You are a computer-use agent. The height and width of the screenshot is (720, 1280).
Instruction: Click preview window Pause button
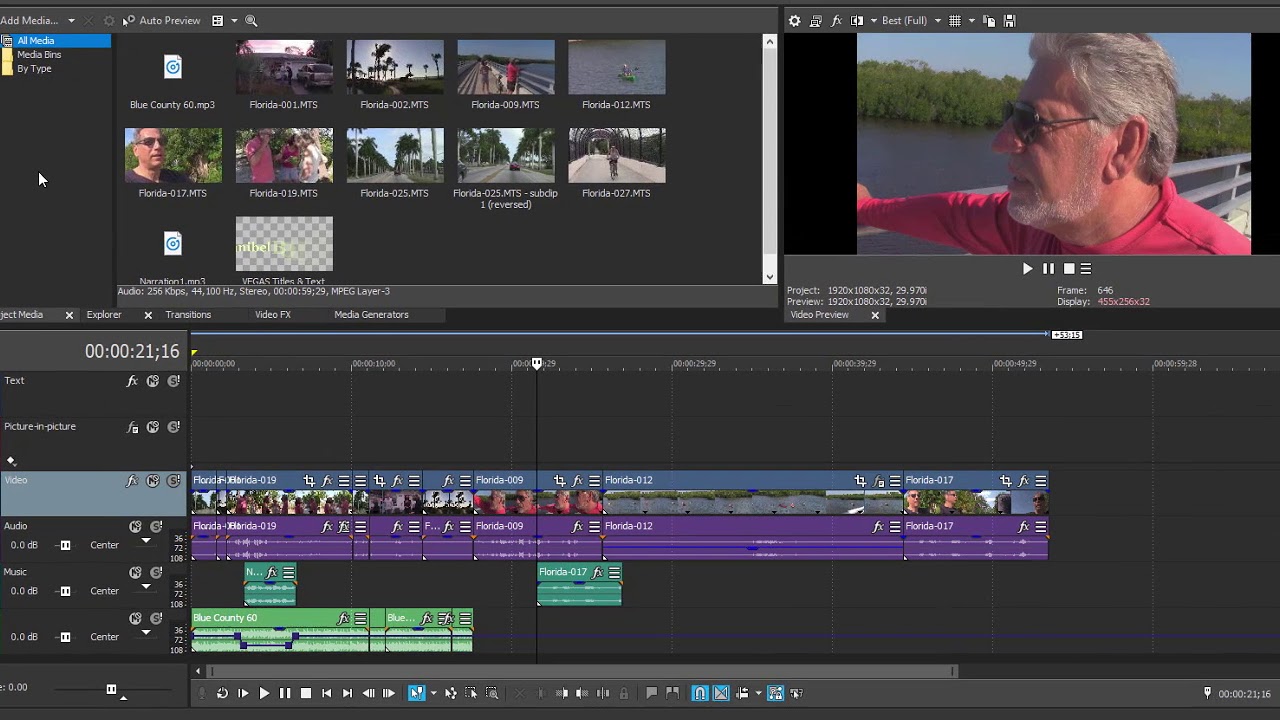pyautogui.click(x=1048, y=269)
